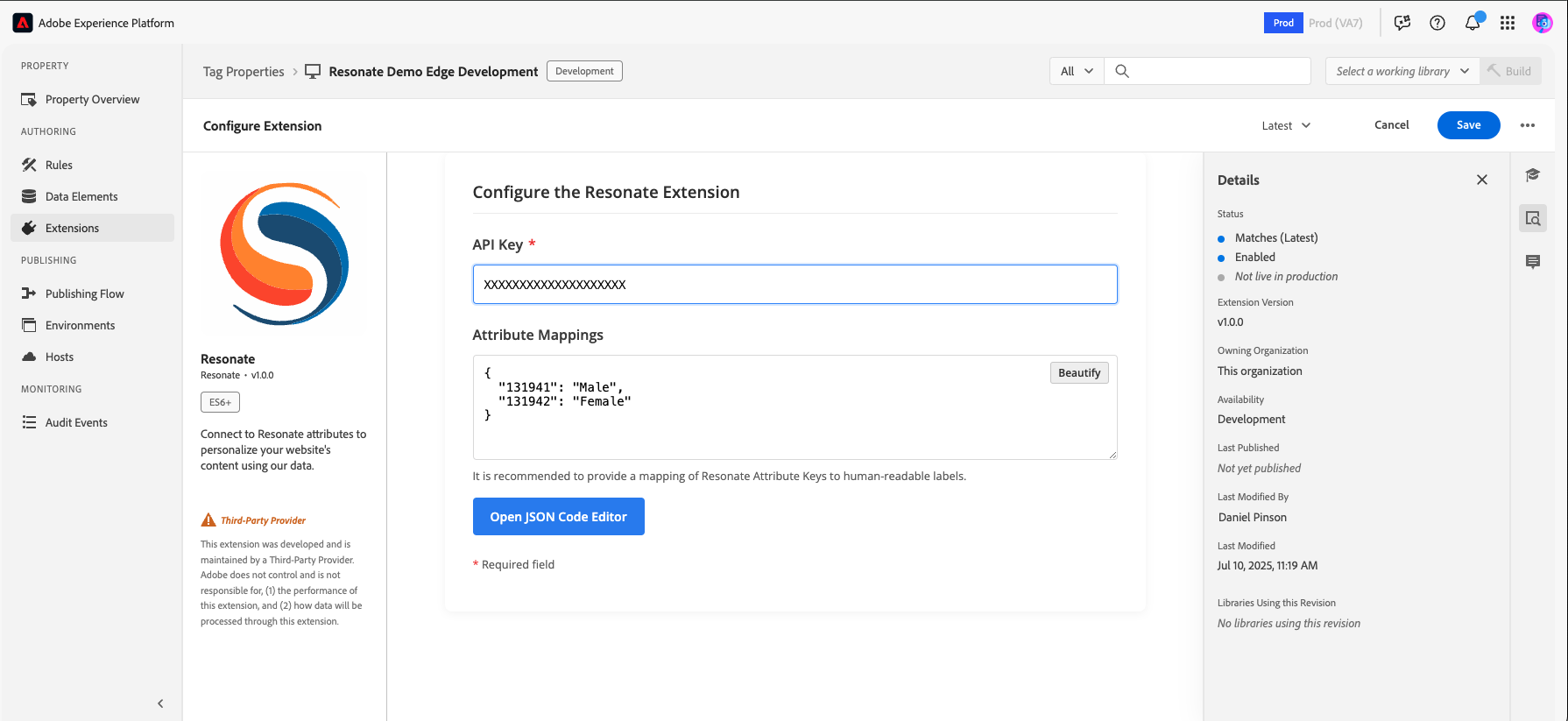Click the Prod (VA7) sandbox label
Viewport: 1568px width, 721px height.
click(x=1335, y=23)
